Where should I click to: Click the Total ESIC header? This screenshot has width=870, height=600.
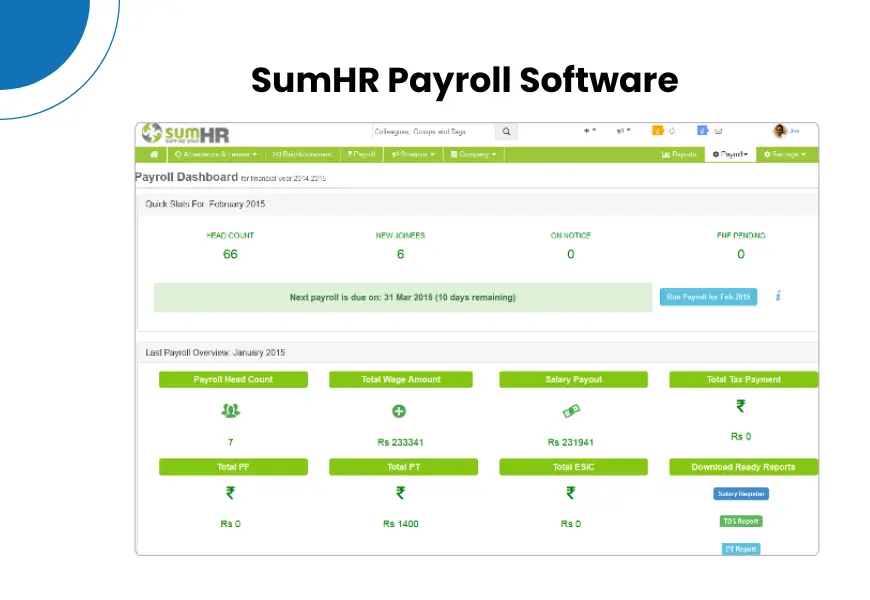point(573,467)
